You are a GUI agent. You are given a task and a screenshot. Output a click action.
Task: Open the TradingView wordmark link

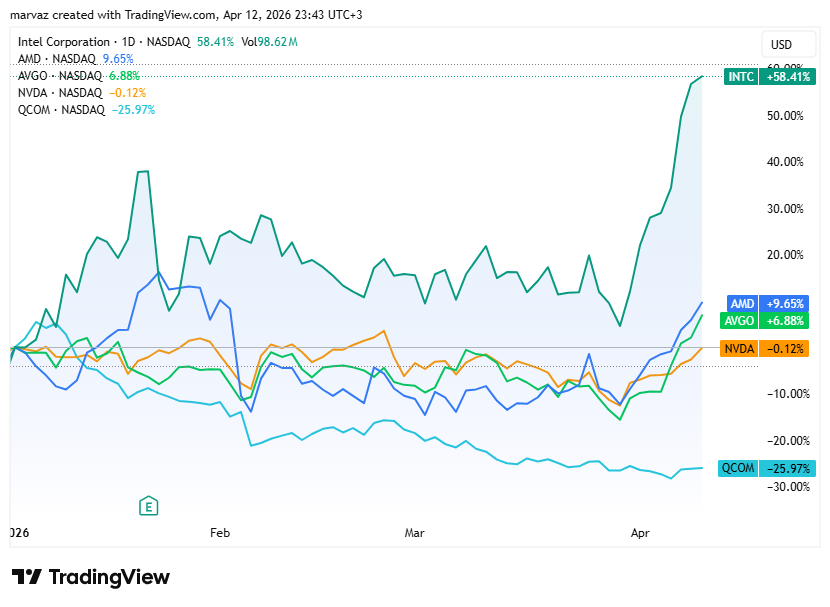pyautogui.click(x=109, y=578)
